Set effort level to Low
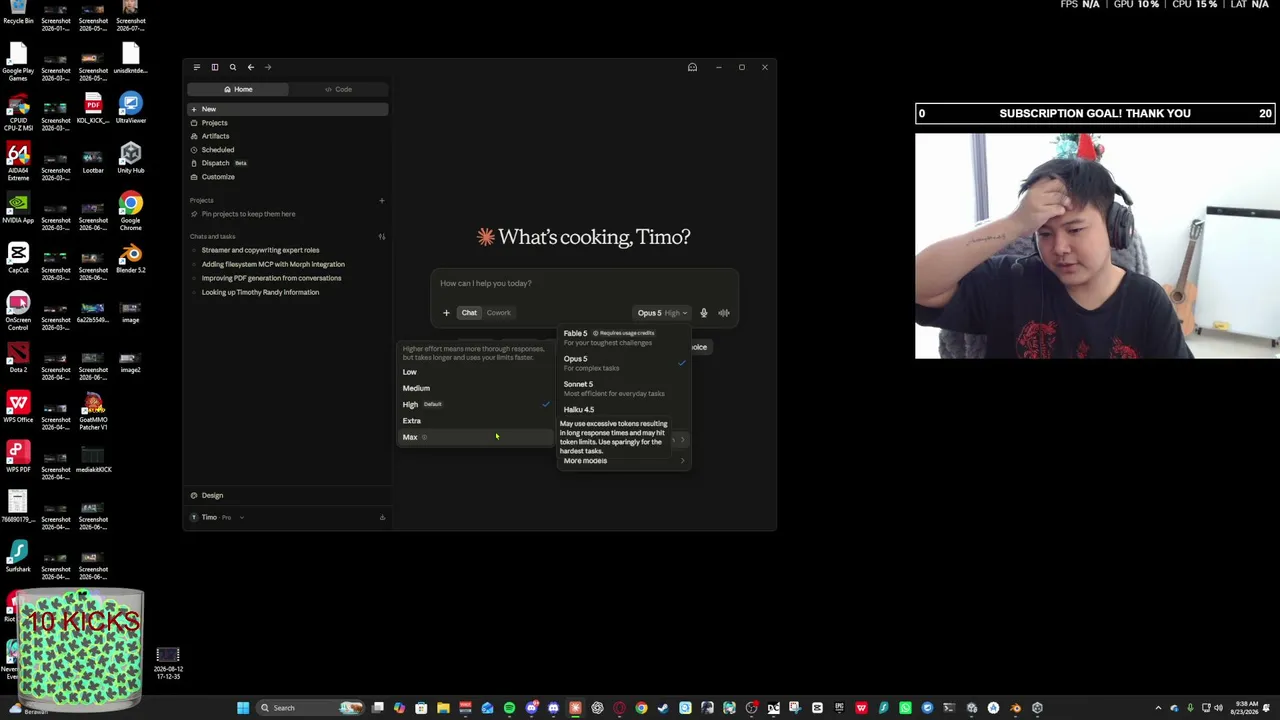The width and height of the screenshot is (1280, 720). 476,372
